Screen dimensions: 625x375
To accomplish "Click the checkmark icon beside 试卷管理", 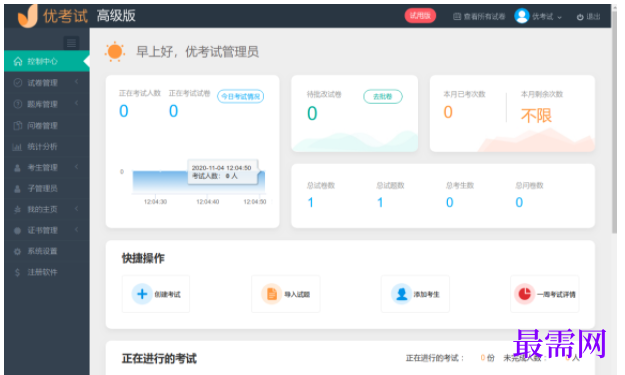I will (18, 82).
